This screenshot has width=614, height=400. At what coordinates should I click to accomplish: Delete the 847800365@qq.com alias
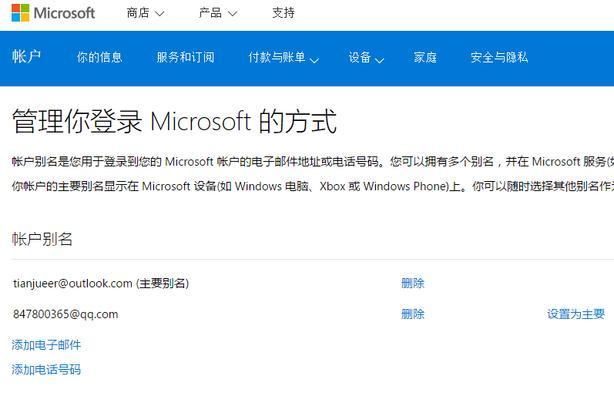(x=413, y=314)
